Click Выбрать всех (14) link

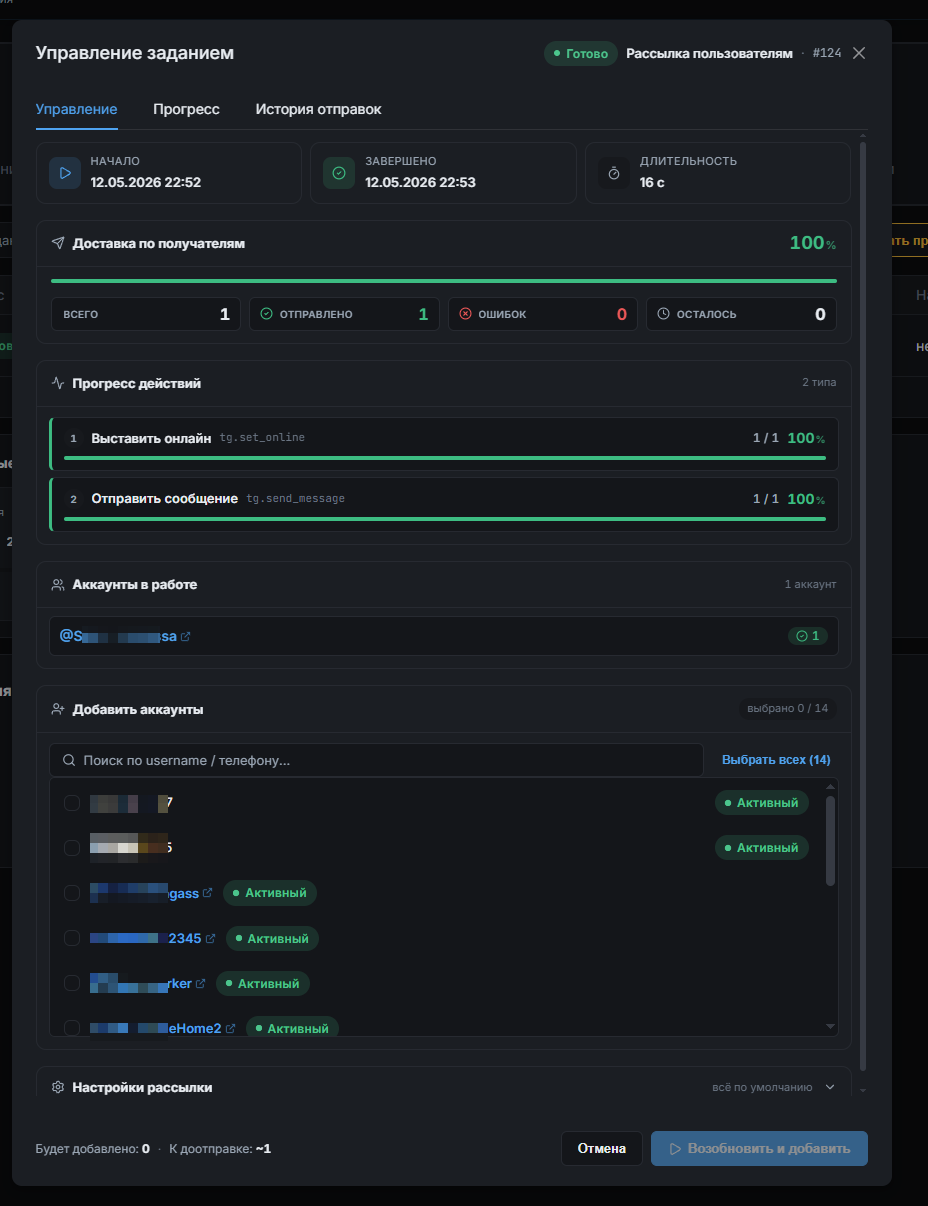[x=776, y=760]
